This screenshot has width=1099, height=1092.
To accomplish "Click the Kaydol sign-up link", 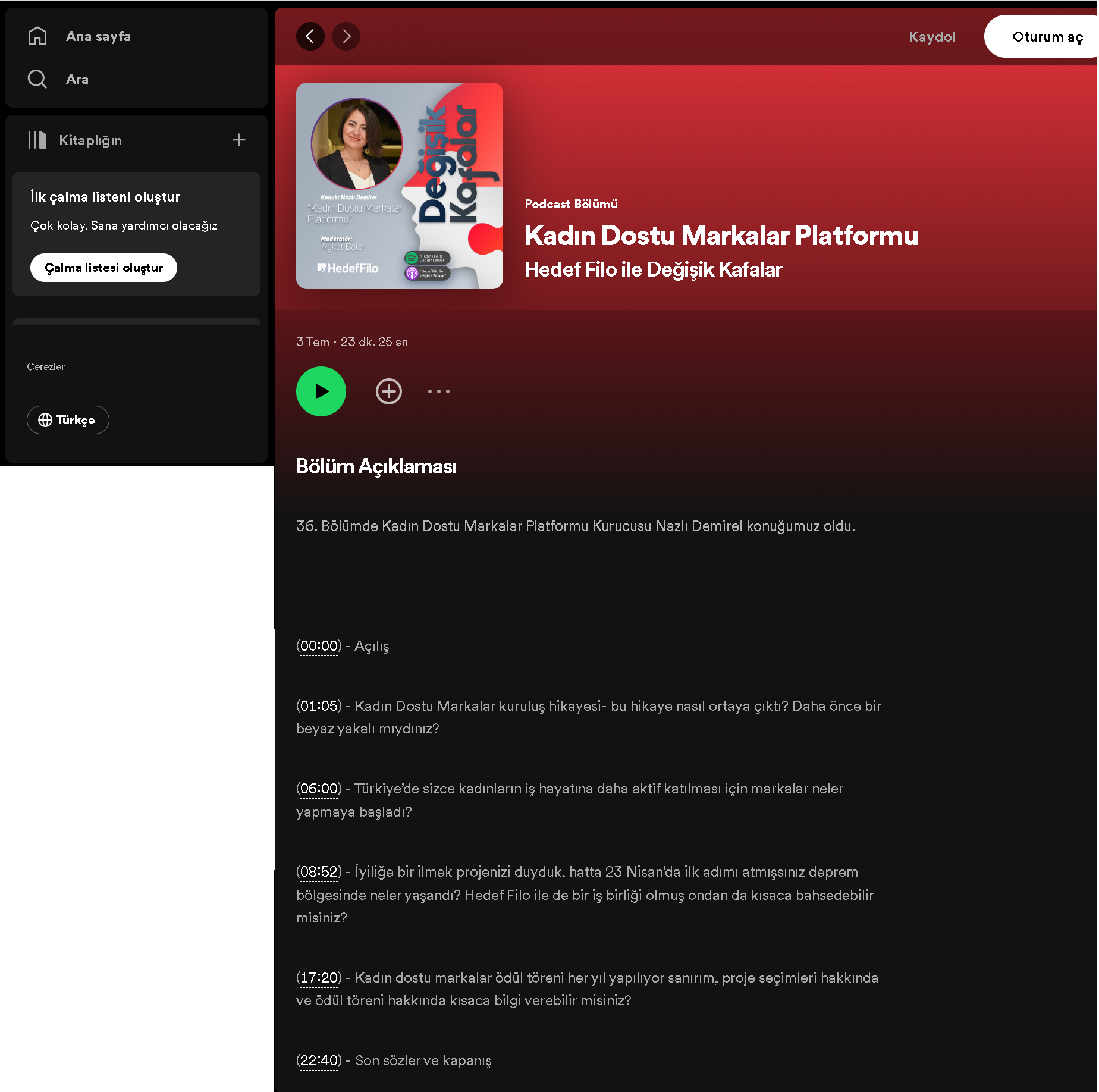I will (932, 37).
